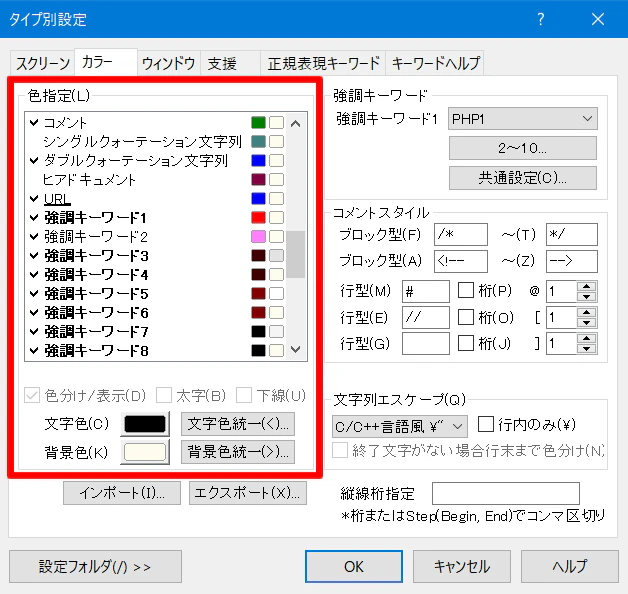628x594 pixels.
Task: Click the teal swatch for シングルクォーテーション文字列
Action: pyautogui.click(x=258, y=141)
